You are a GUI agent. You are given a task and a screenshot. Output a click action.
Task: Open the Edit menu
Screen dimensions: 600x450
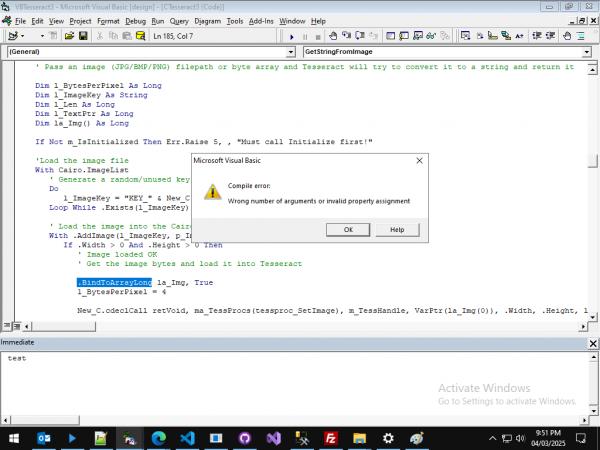(37, 21)
